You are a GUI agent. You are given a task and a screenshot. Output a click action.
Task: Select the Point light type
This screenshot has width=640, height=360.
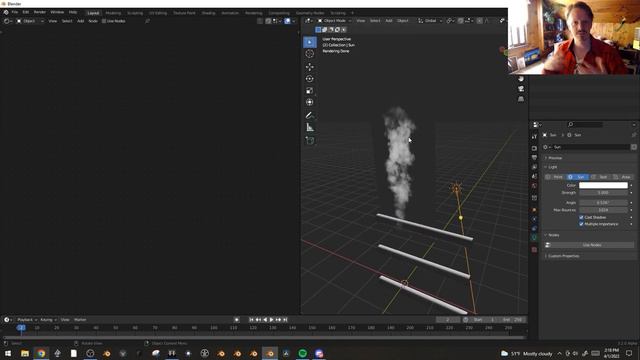[556, 177]
